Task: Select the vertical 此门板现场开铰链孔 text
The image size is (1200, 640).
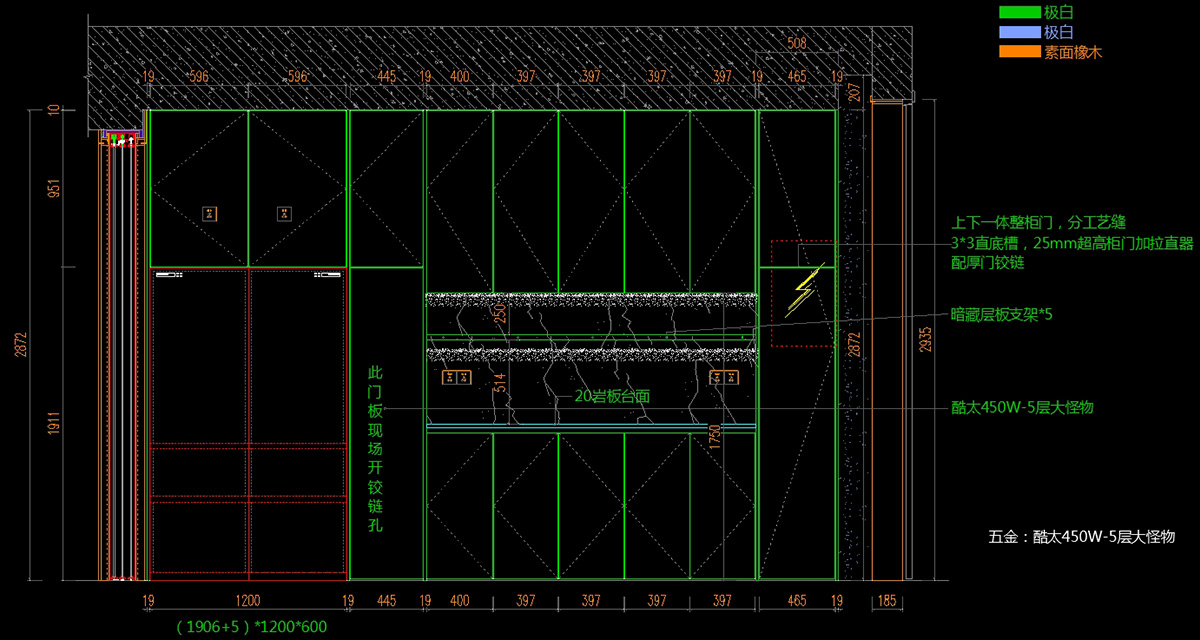Action: pyautogui.click(x=375, y=448)
